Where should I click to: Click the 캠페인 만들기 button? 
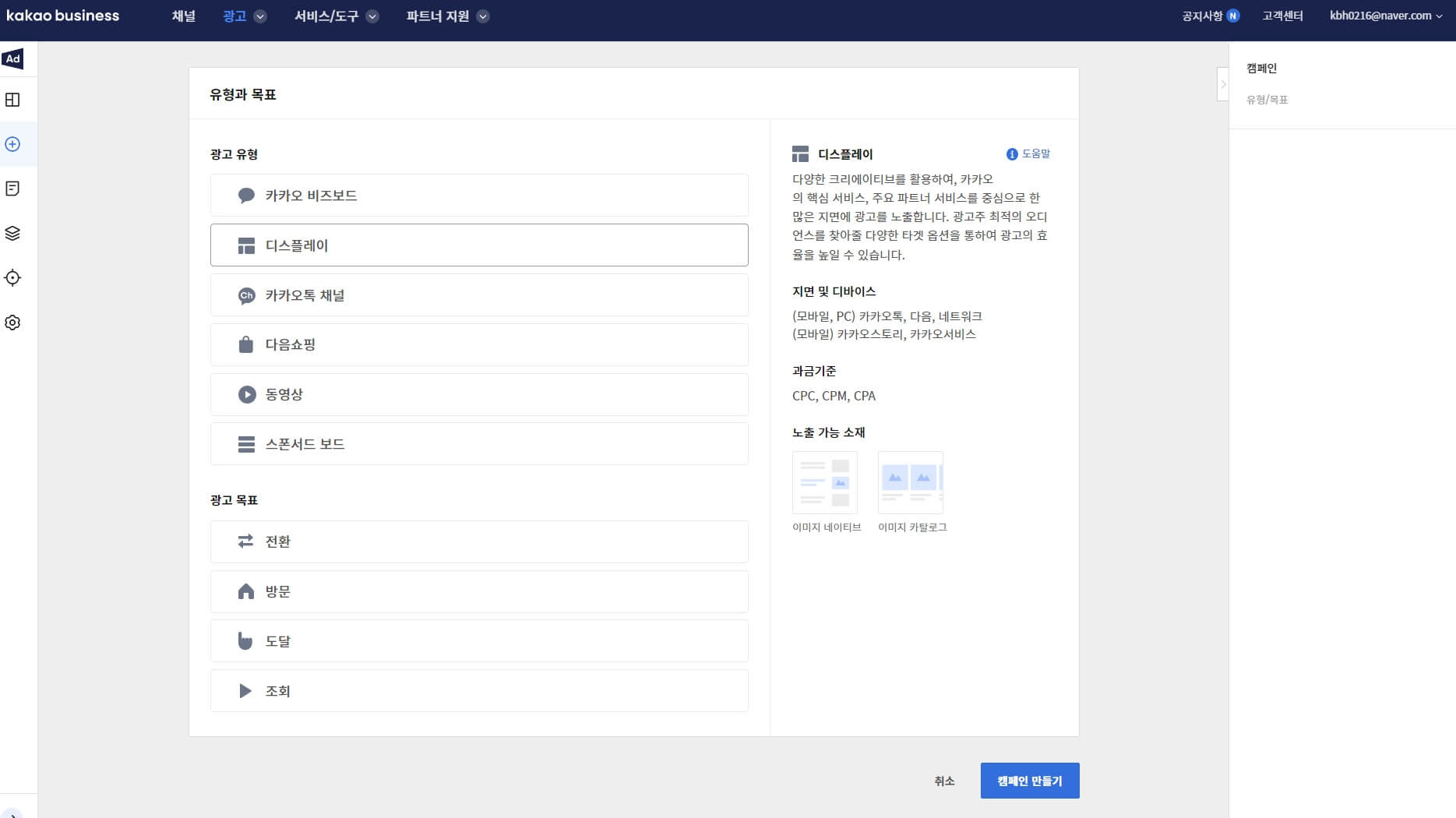(x=1030, y=781)
